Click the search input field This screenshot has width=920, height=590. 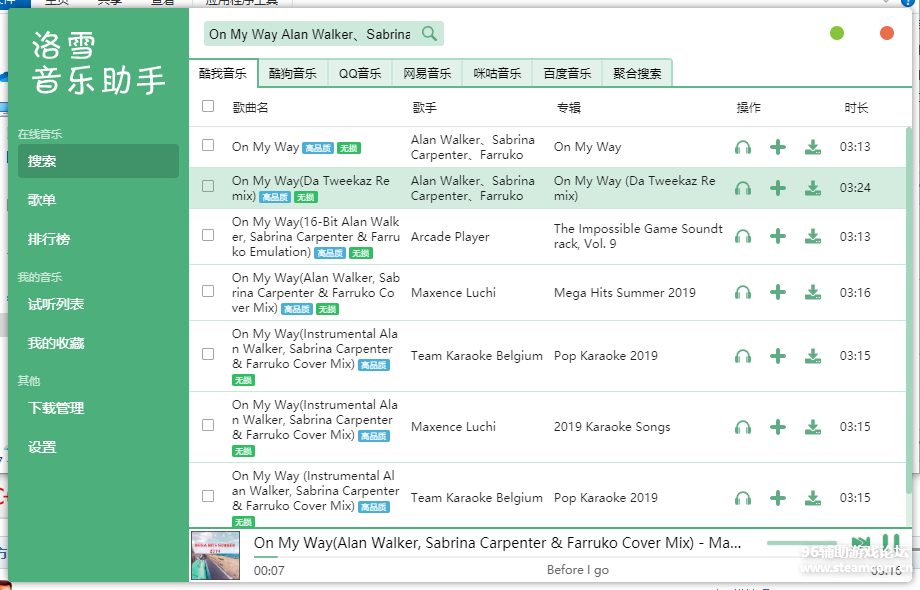click(309, 34)
